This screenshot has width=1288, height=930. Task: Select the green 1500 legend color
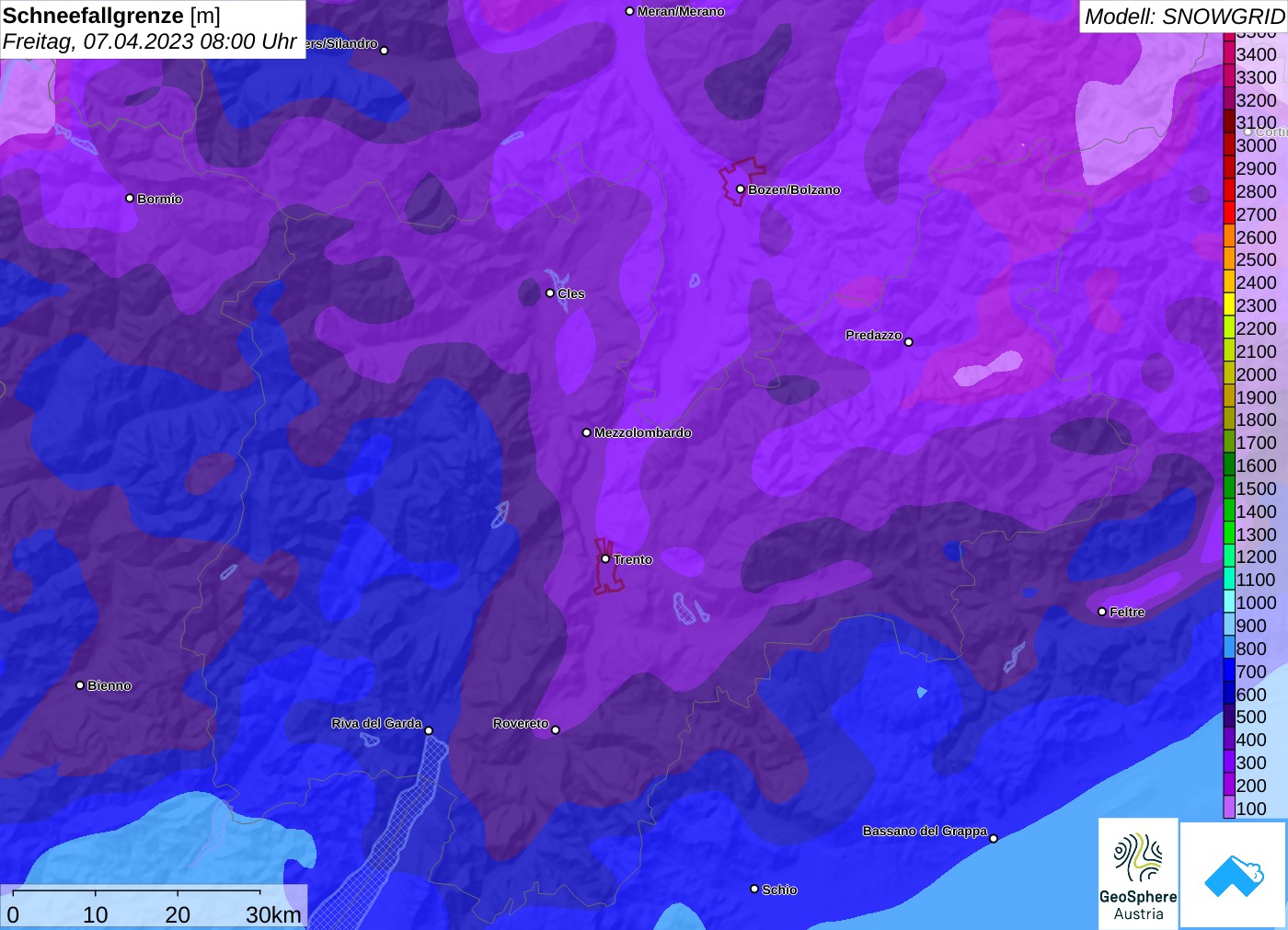click(1229, 488)
